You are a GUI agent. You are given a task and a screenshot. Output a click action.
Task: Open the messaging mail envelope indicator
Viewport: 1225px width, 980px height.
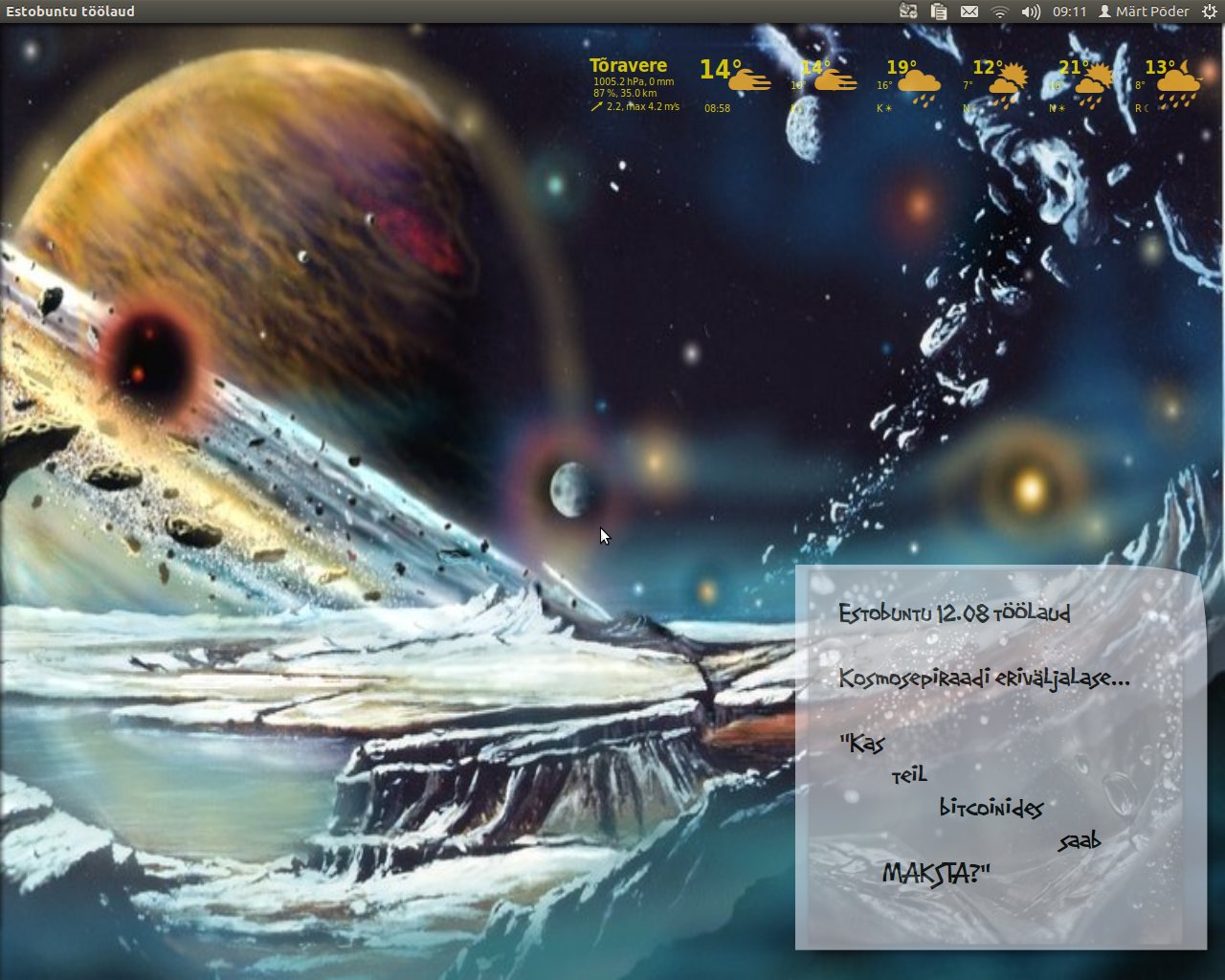(x=969, y=11)
